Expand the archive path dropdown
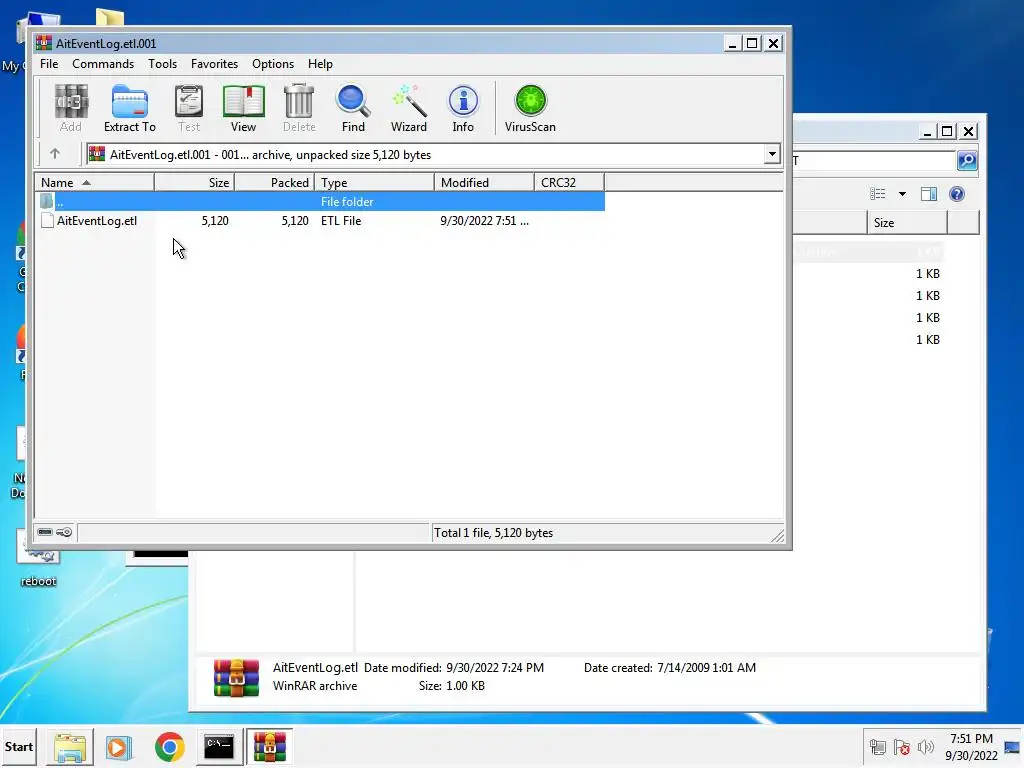This screenshot has width=1024, height=768. point(772,155)
